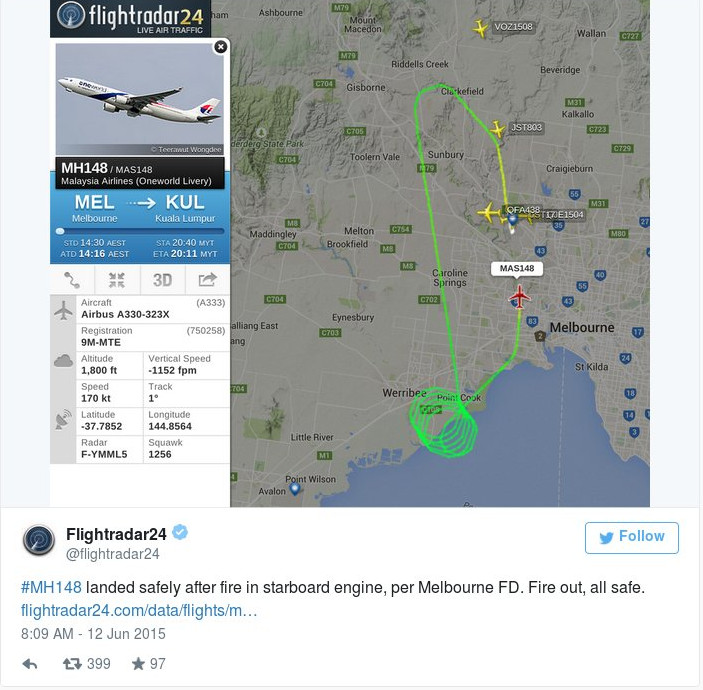Click the JST803 yellow plane icon
This screenshot has width=703, height=690.
click(x=497, y=129)
